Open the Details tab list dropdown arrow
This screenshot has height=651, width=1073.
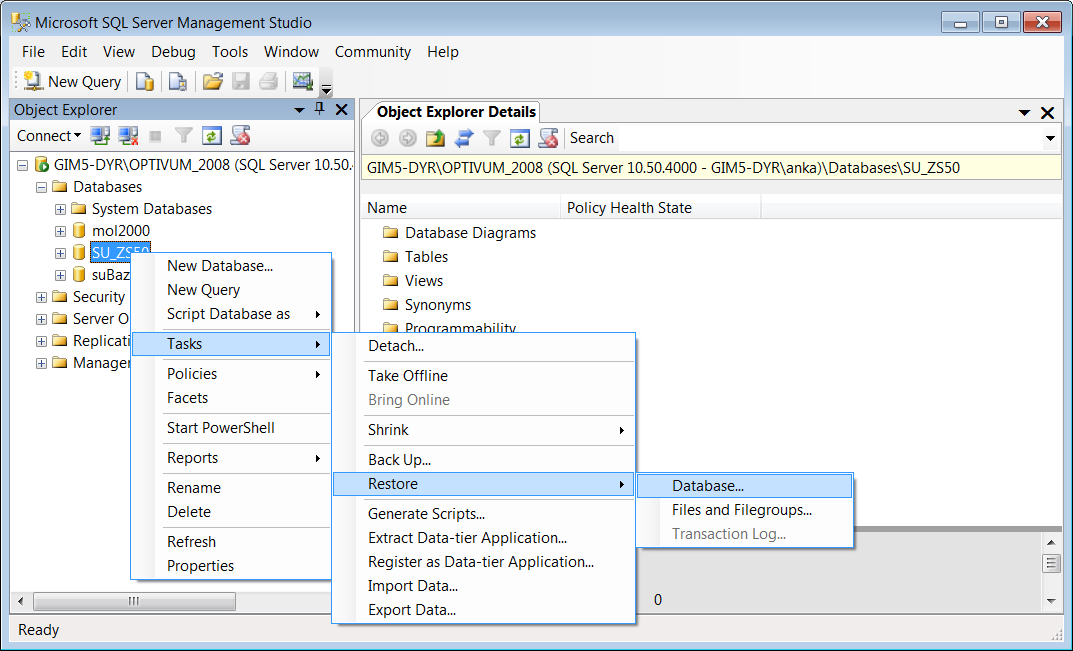(1024, 112)
